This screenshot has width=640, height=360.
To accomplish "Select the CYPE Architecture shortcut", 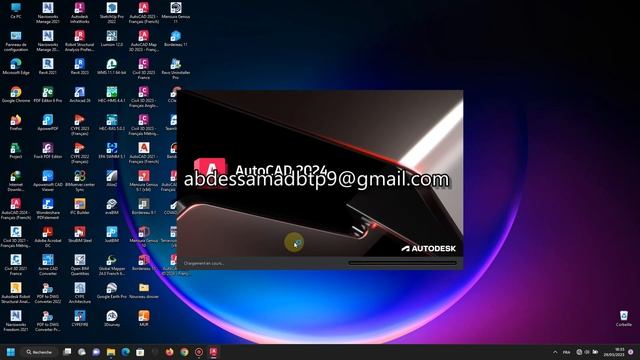I will [80, 293].
